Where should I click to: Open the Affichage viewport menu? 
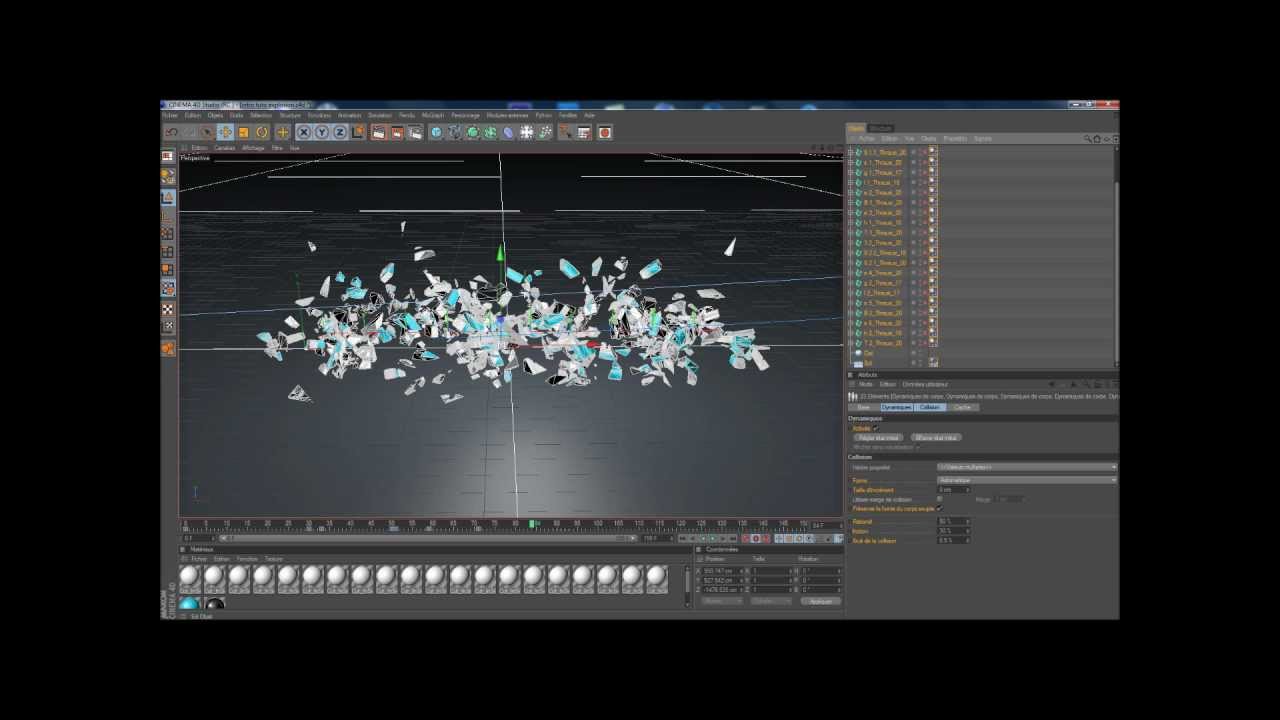tap(253, 148)
